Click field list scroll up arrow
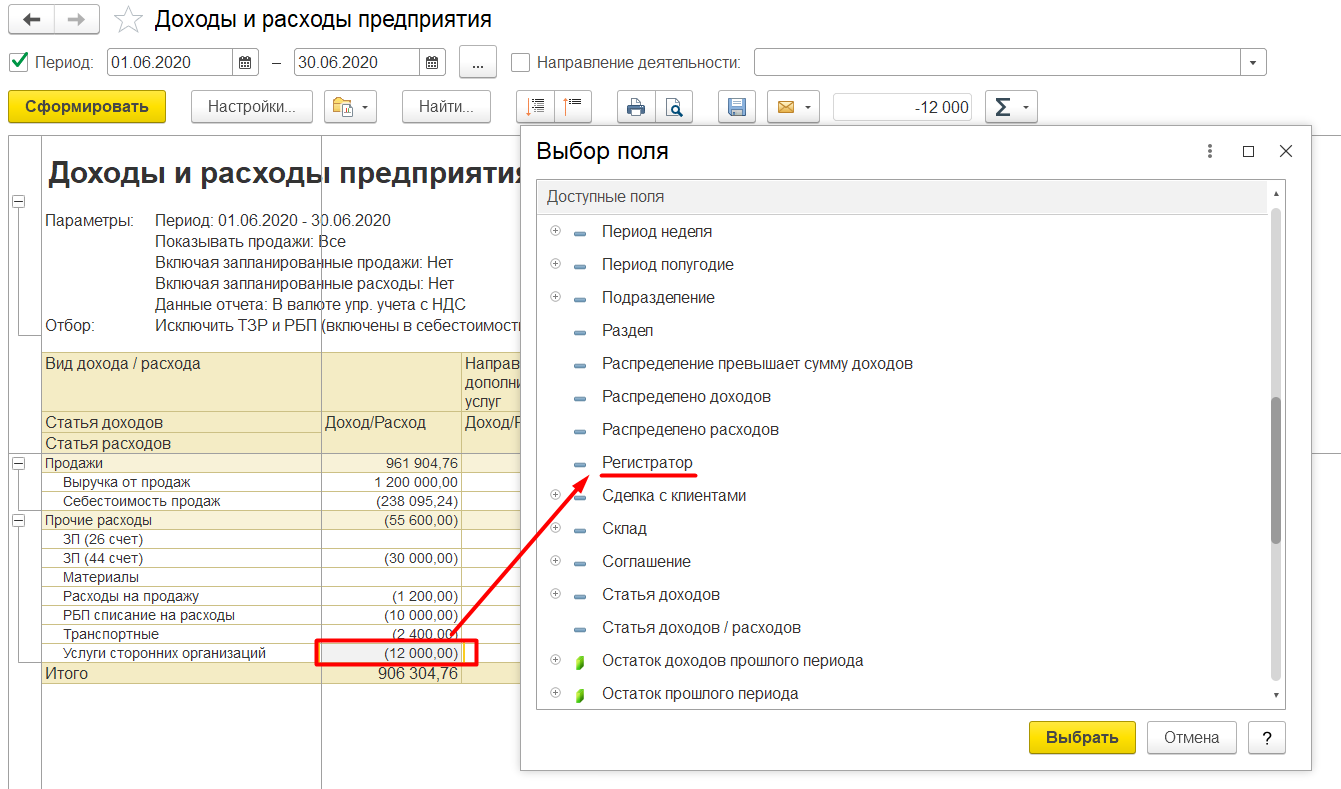This screenshot has height=789, width=1341. (x=1275, y=193)
